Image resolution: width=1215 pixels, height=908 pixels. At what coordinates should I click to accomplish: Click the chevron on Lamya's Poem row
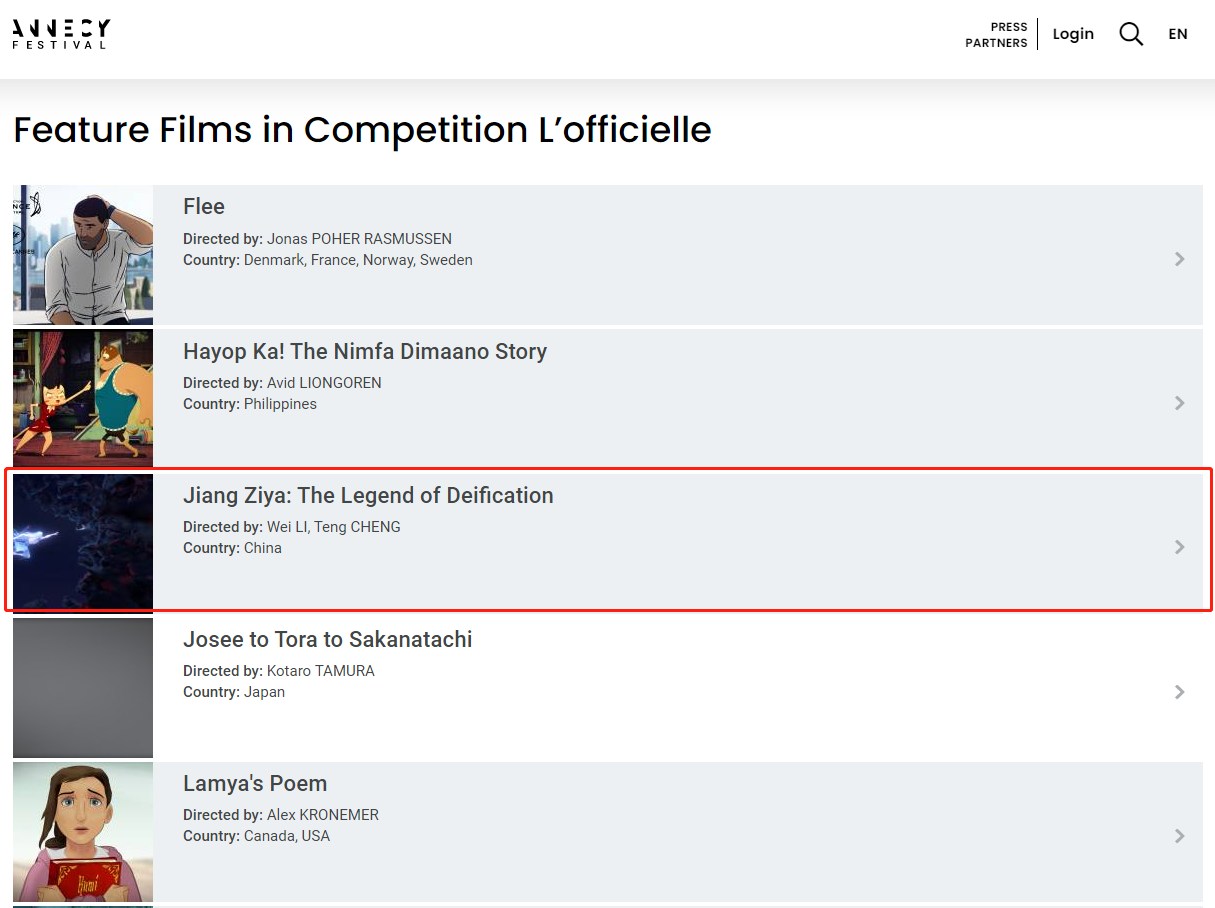(1180, 836)
